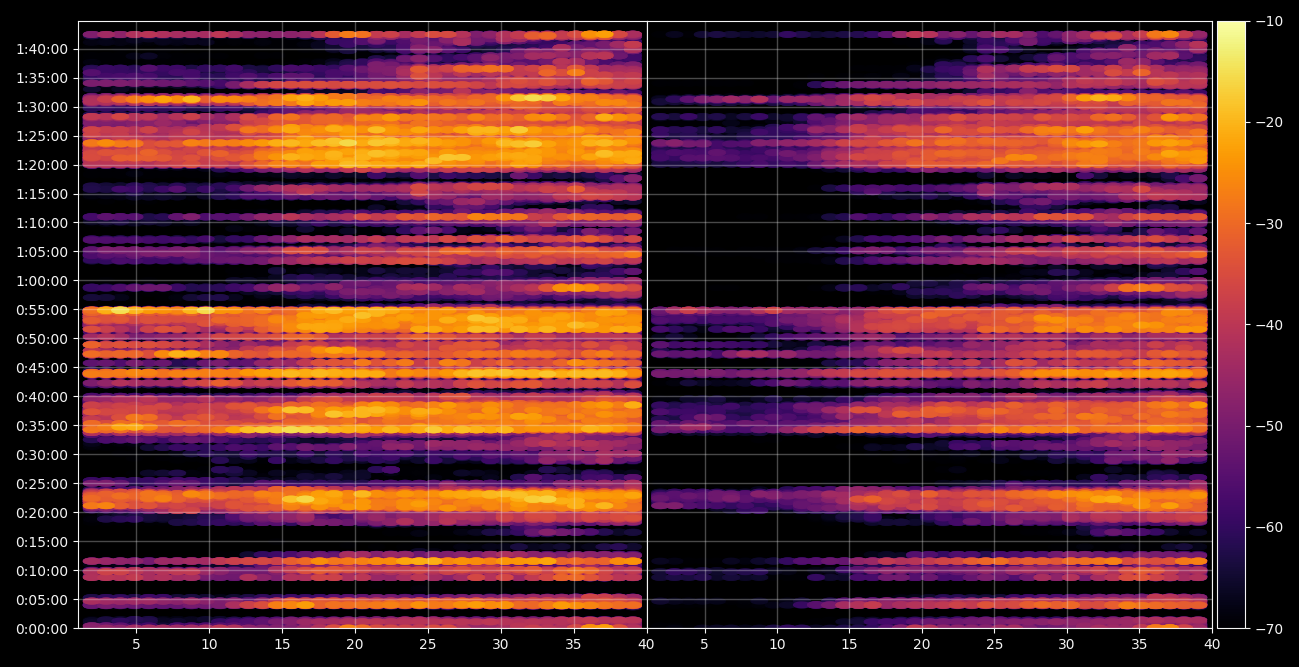Click the colorbar label −50
The width and height of the screenshot is (1299, 667).
pos(1270,426)
